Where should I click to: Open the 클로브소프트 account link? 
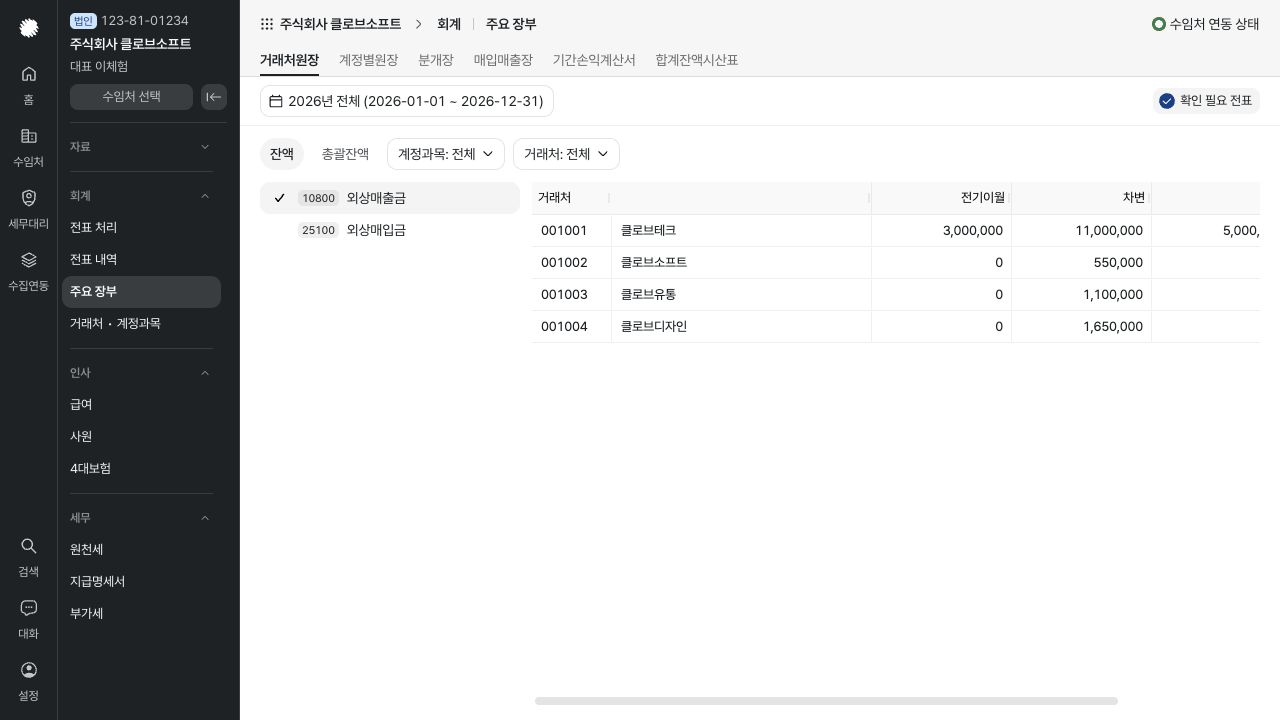(x=654, y=262)
